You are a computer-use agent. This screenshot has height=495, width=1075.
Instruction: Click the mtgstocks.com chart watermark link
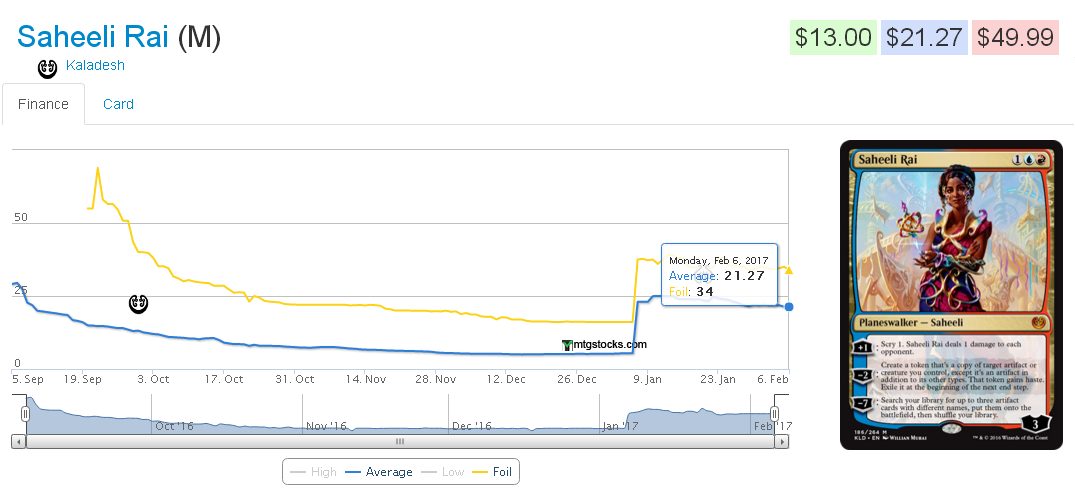pos(603,345)
